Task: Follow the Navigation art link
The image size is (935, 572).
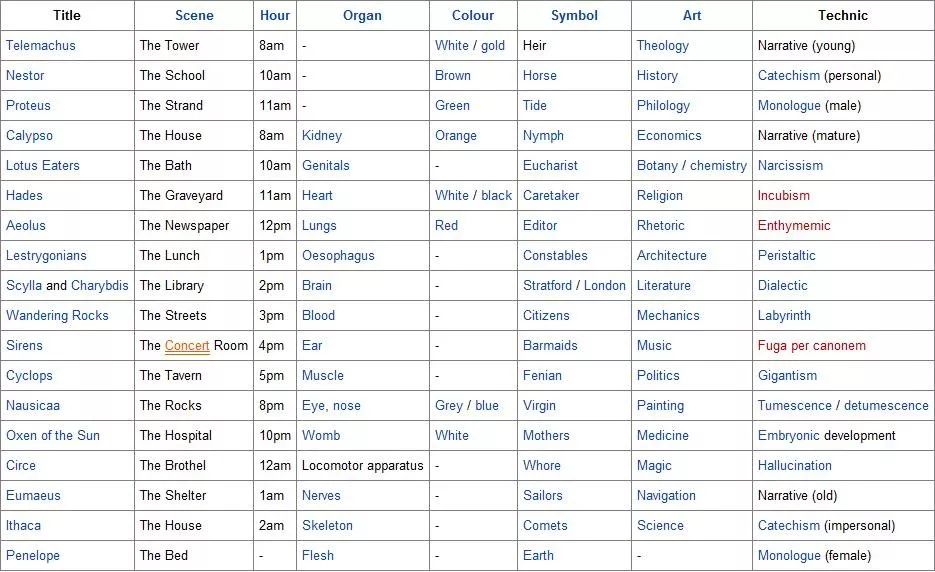Action: click(666, 496)
